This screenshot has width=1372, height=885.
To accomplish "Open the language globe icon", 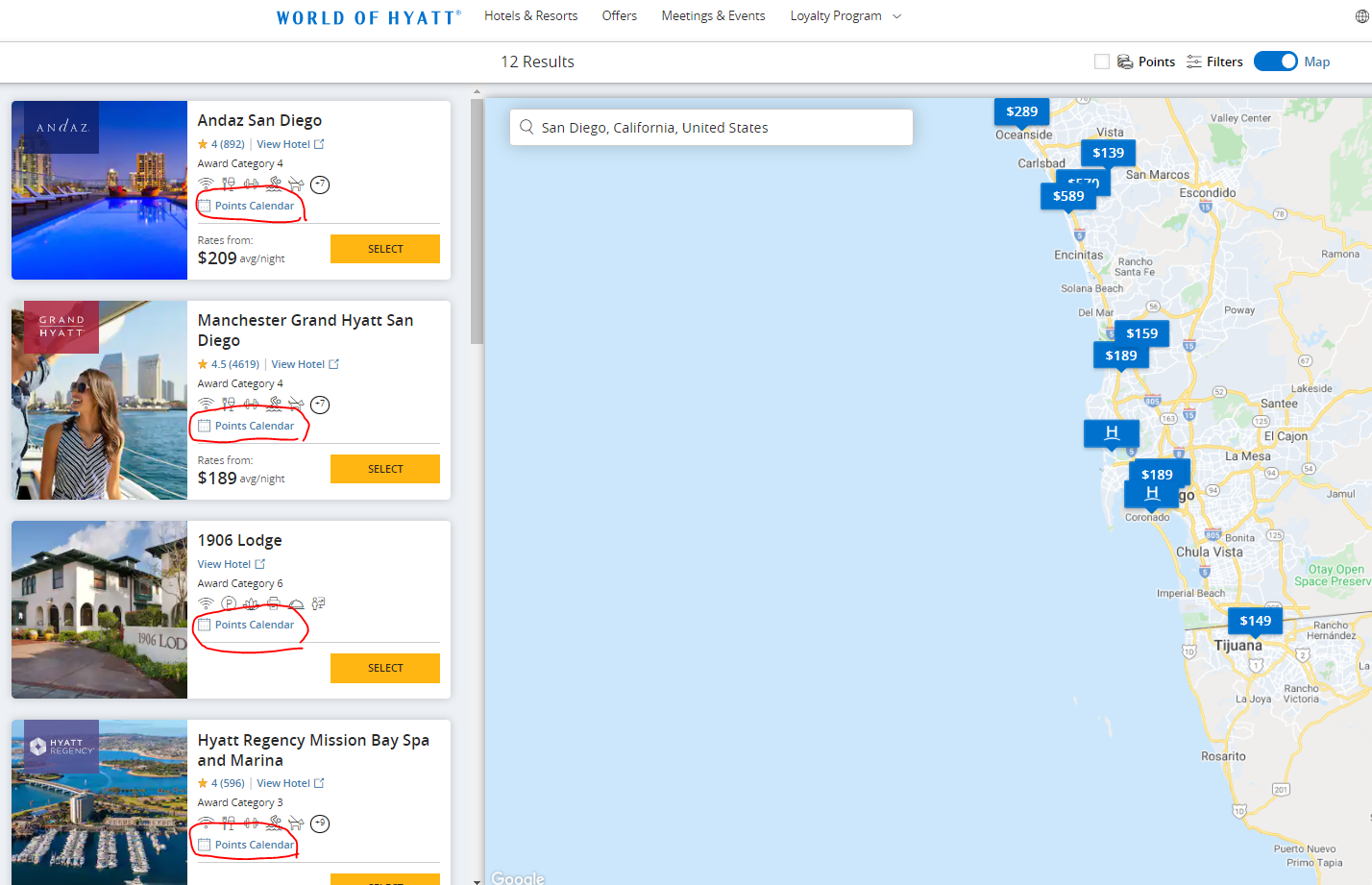I will click(1362, 16).
